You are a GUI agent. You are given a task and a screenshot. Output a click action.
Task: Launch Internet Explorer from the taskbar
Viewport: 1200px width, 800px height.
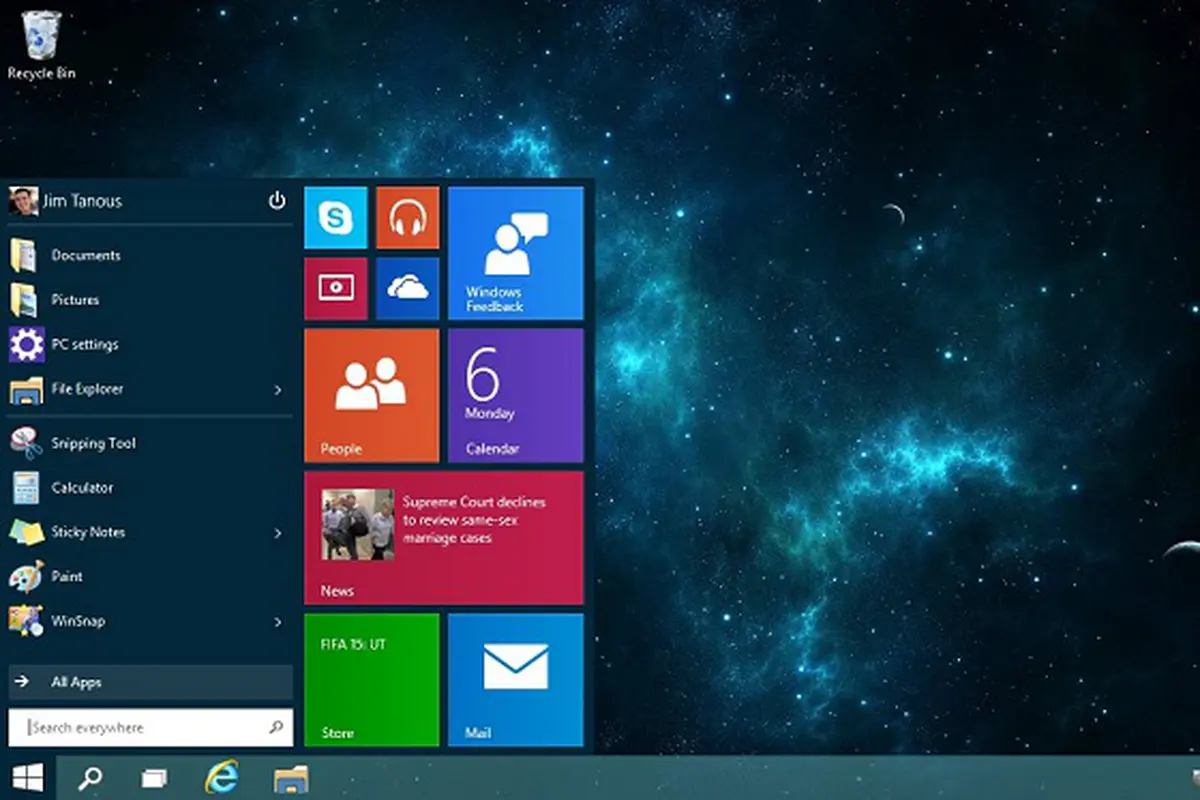(x=221, y=777)
